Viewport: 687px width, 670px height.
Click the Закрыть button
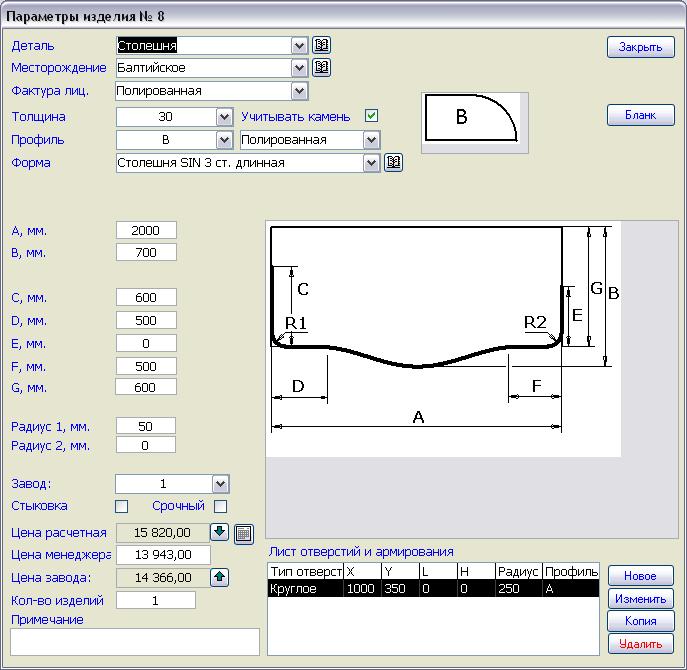(x=641, y=47)
